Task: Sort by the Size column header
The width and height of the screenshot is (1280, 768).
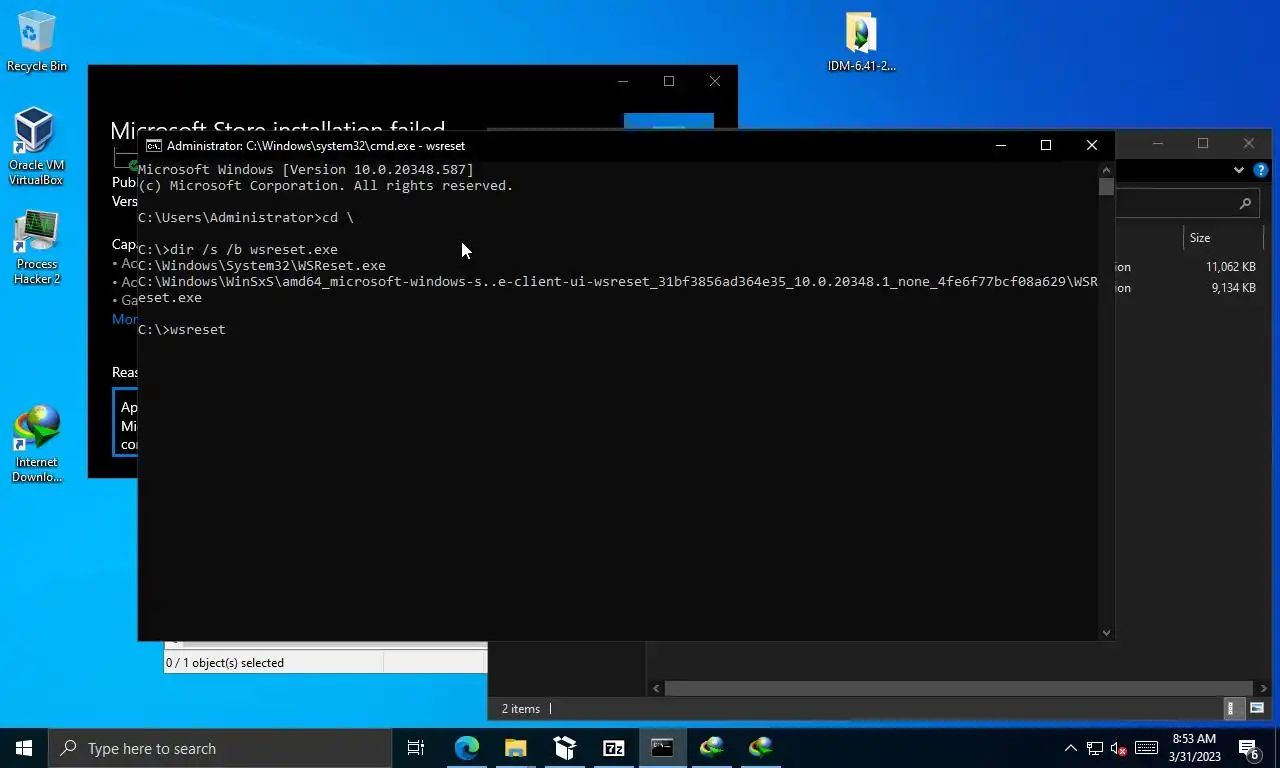Action: click(x=1222, y=238)
